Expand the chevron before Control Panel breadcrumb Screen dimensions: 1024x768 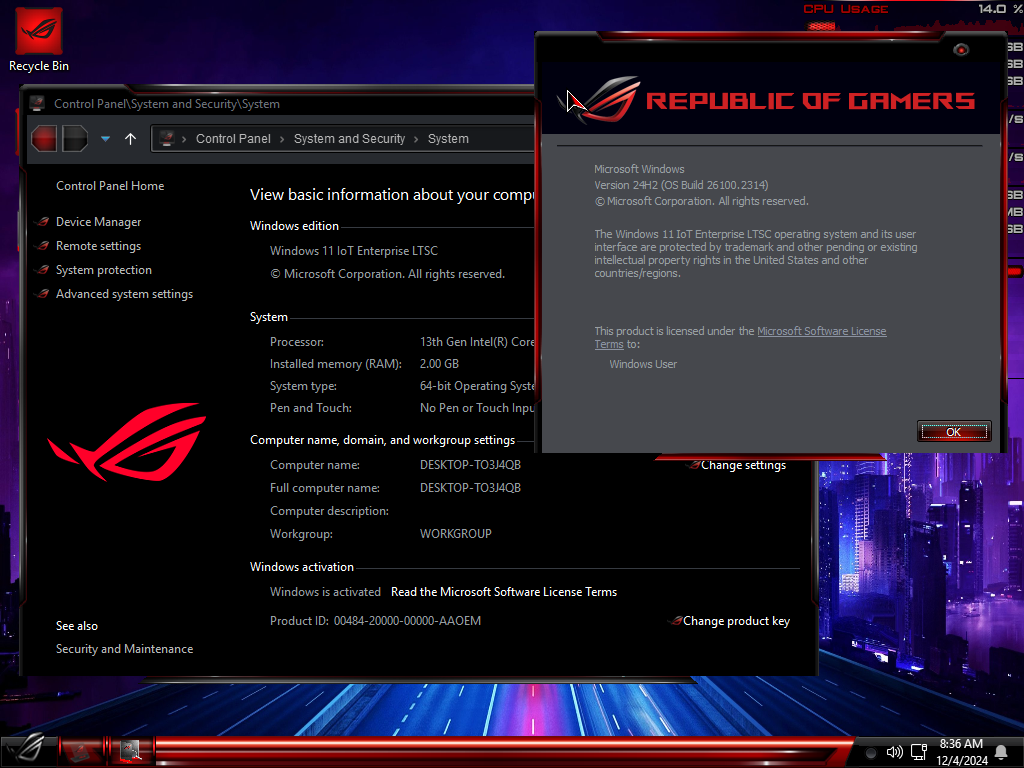184,139
